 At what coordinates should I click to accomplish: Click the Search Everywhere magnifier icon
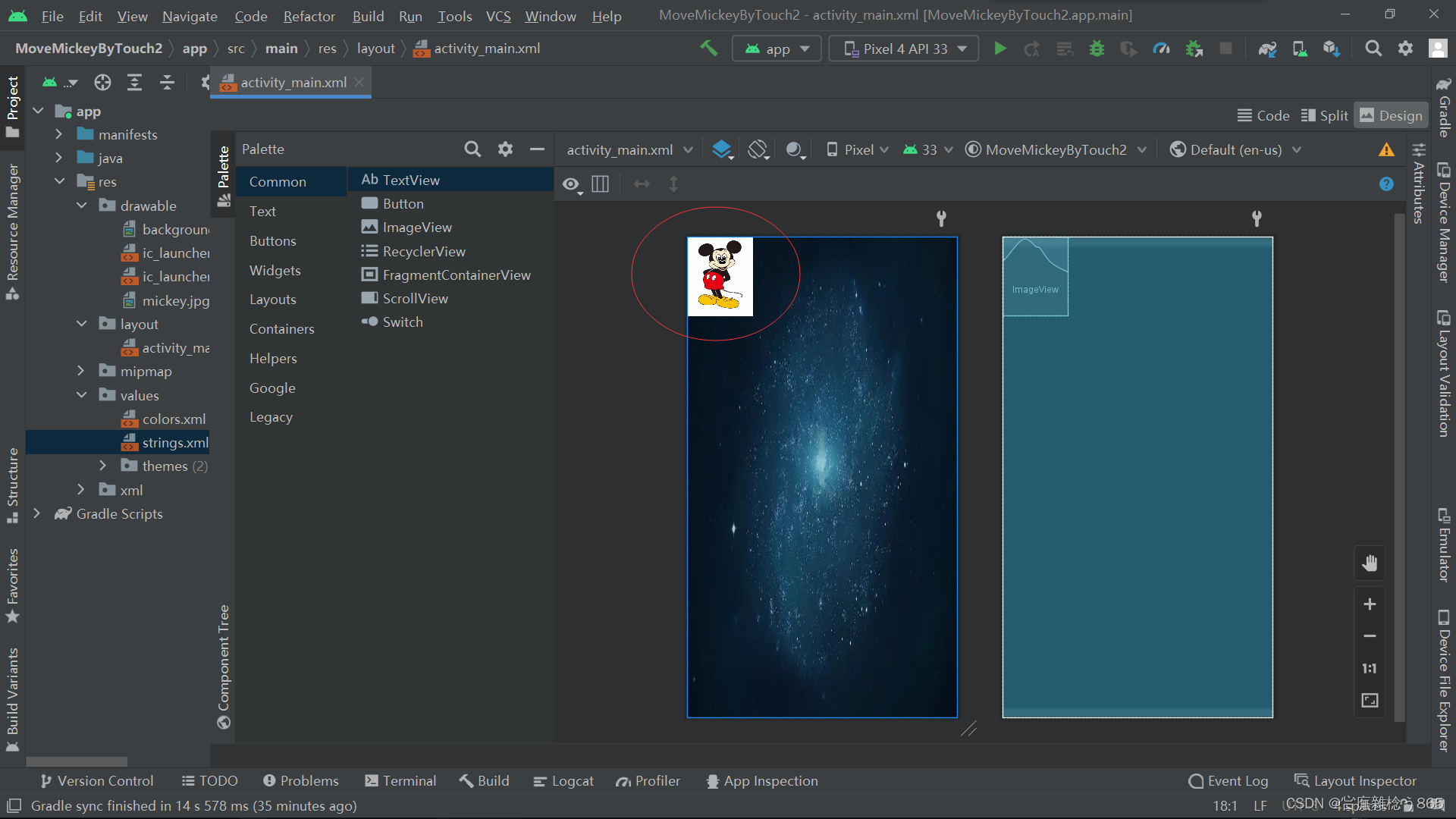1373,49
